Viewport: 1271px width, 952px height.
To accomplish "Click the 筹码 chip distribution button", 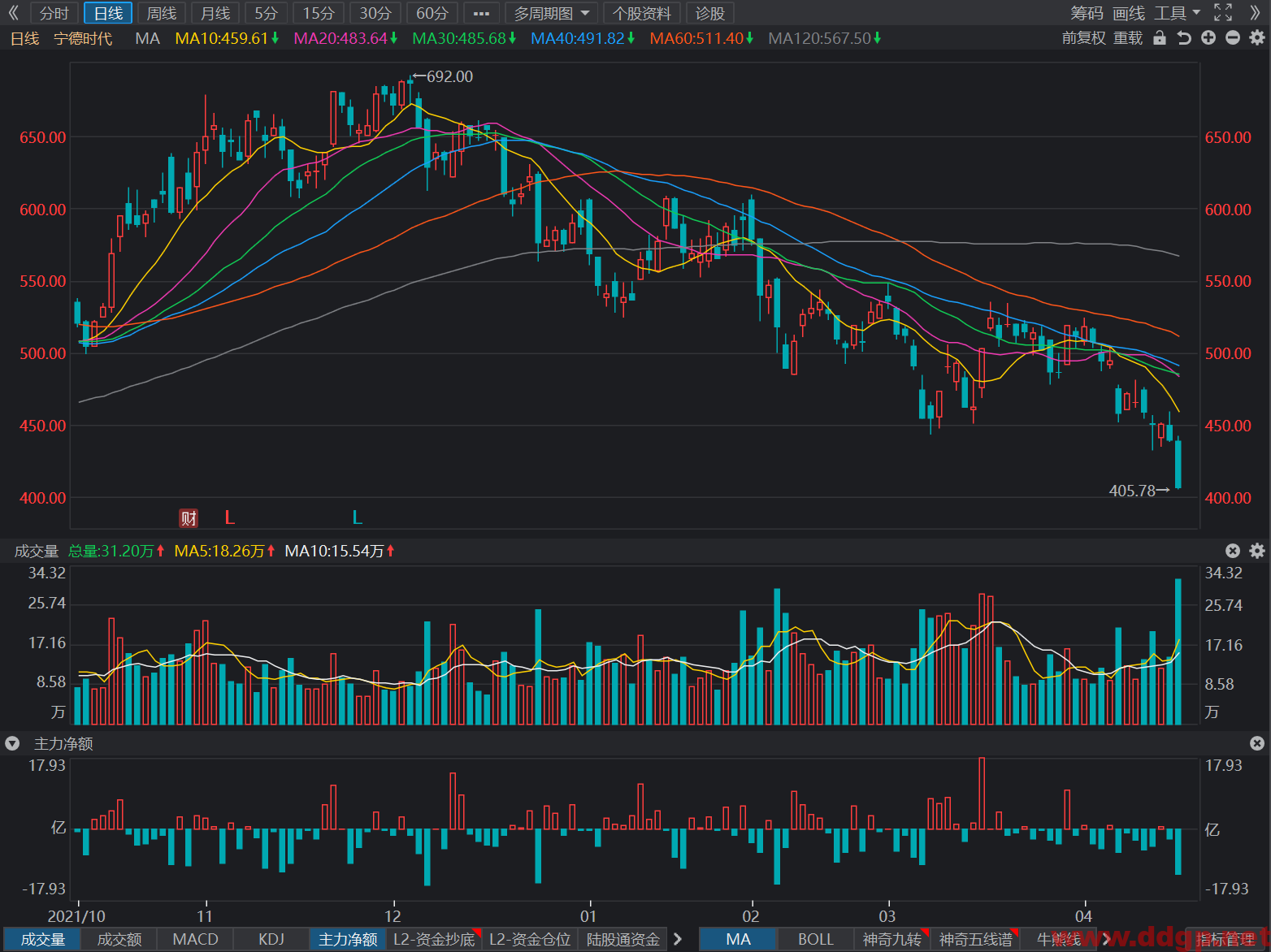I will coord(1087,13).
